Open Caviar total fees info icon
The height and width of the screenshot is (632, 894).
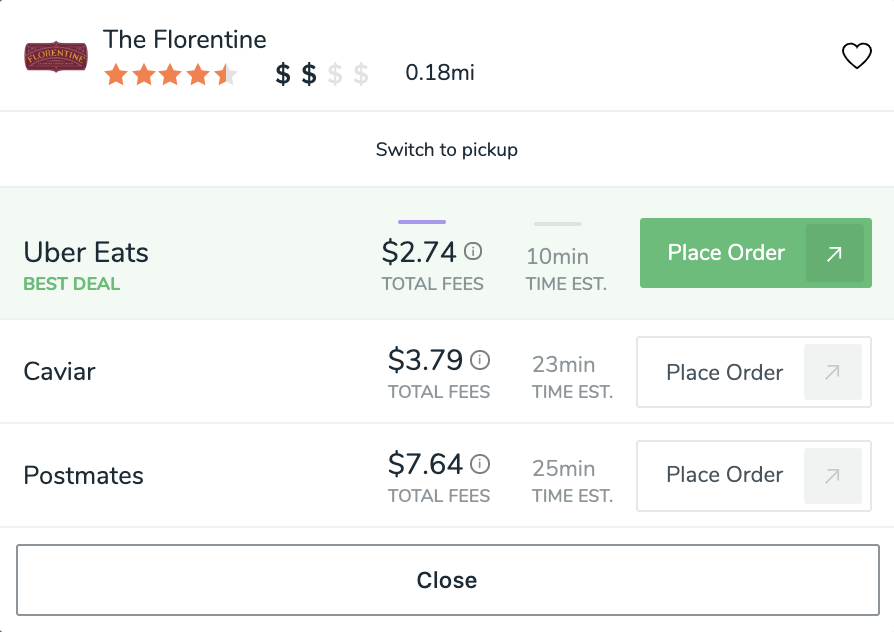coord(479,360)
